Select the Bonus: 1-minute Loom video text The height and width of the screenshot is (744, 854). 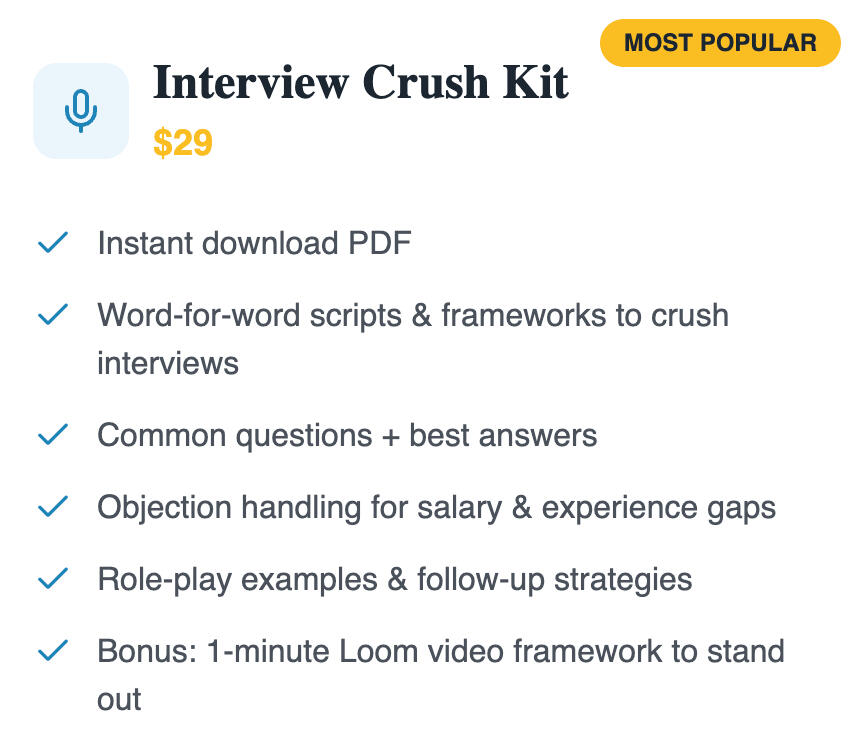(x=440, y=651)
